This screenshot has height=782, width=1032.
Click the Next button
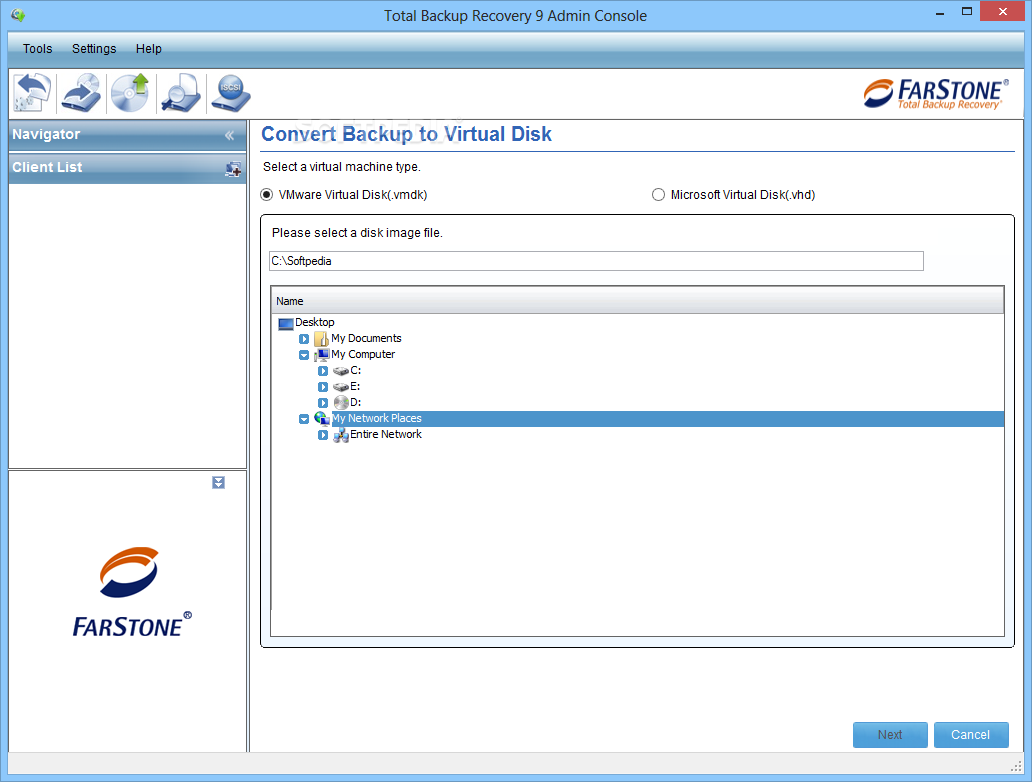[890, 735]
